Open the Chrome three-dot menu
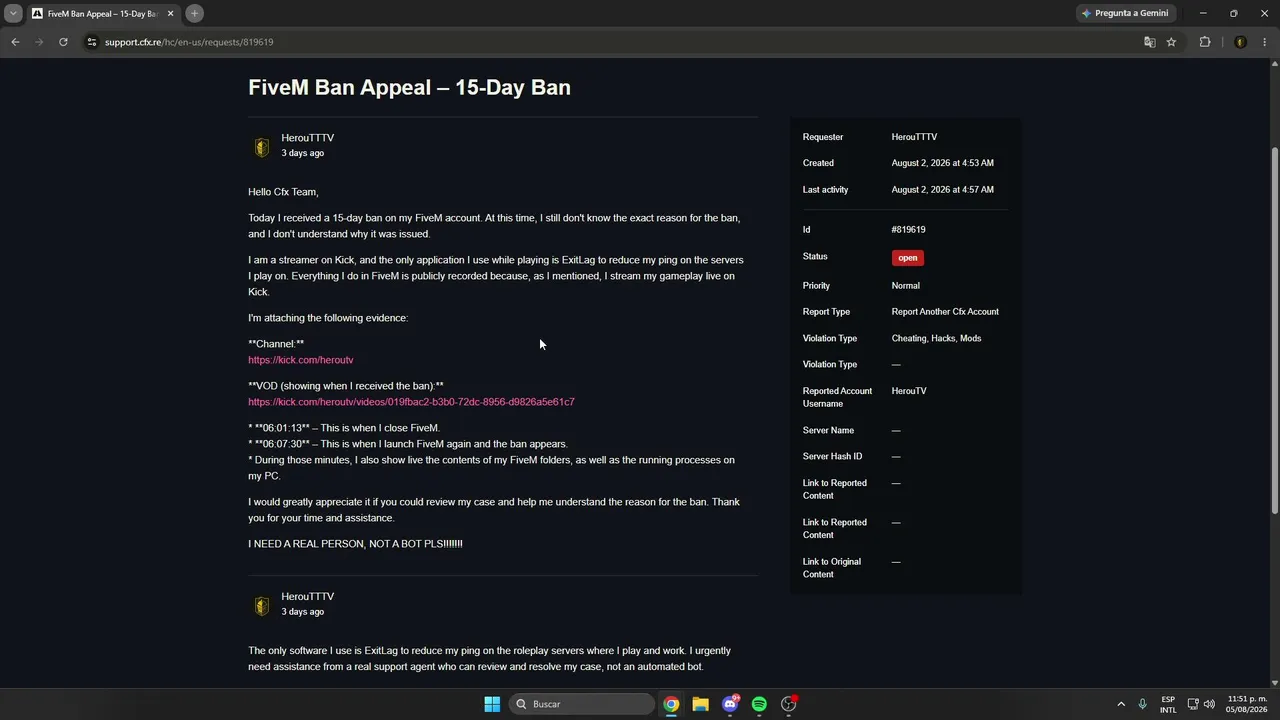 1264,42
